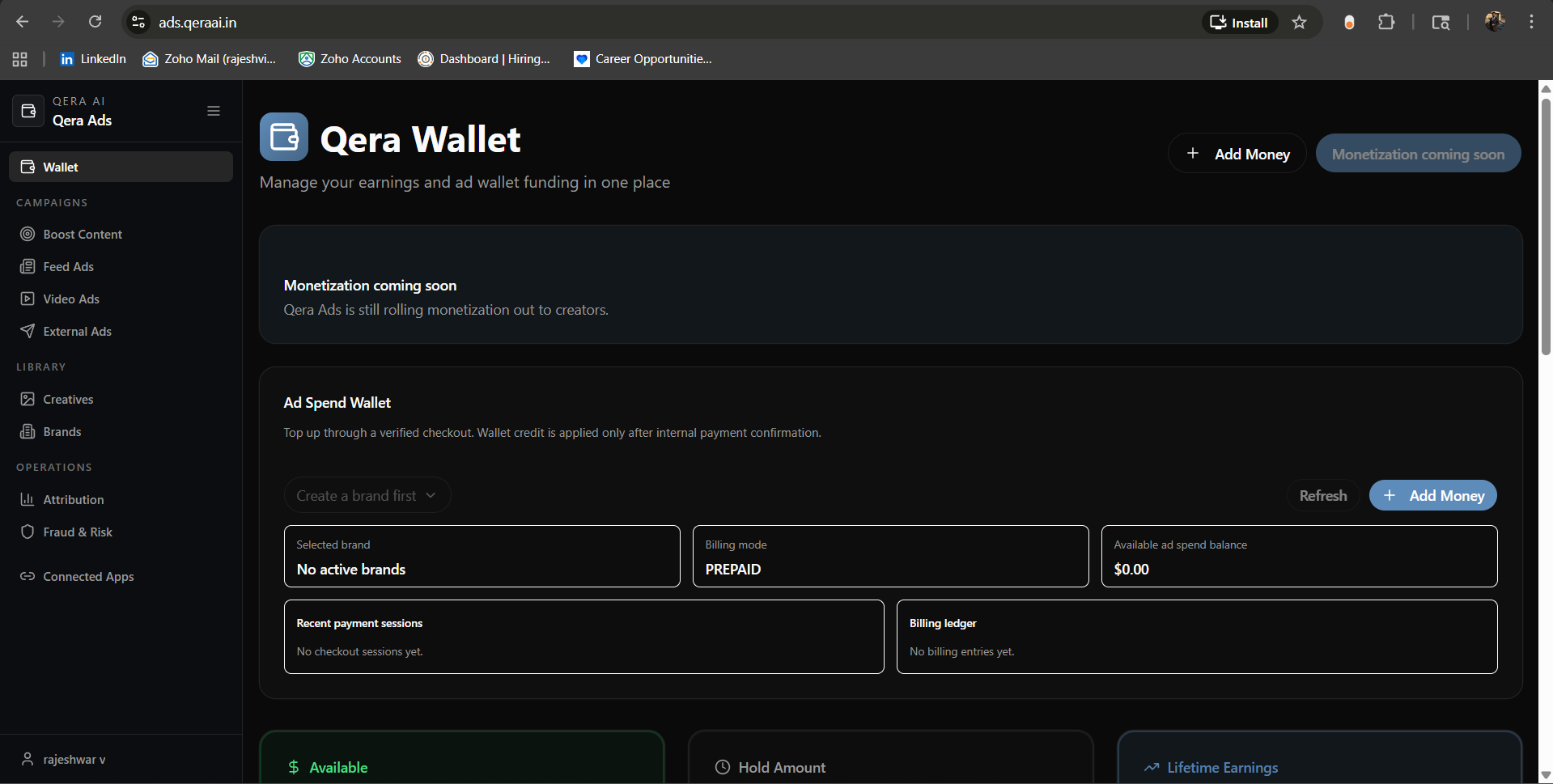The image size is (1553, 784).
Task: Open the Chrome profile avatar
Action: 1495,22
